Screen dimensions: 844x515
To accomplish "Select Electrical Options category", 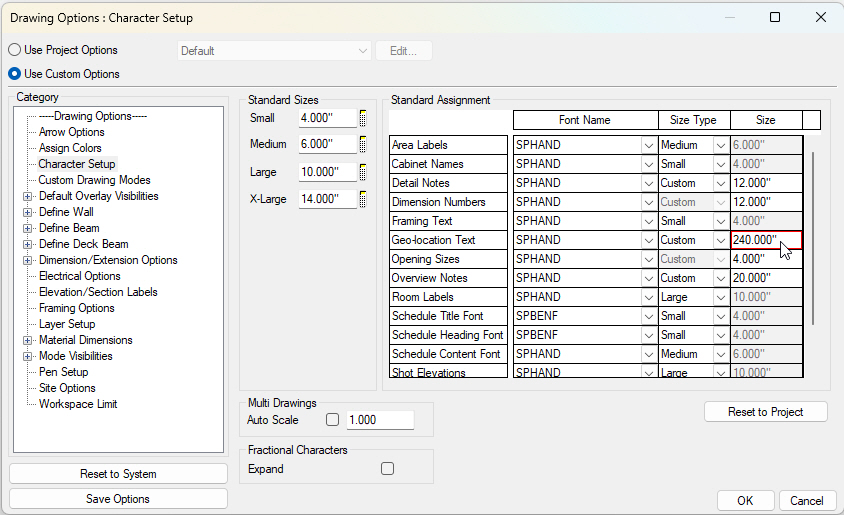I will (x=80, y=276).
